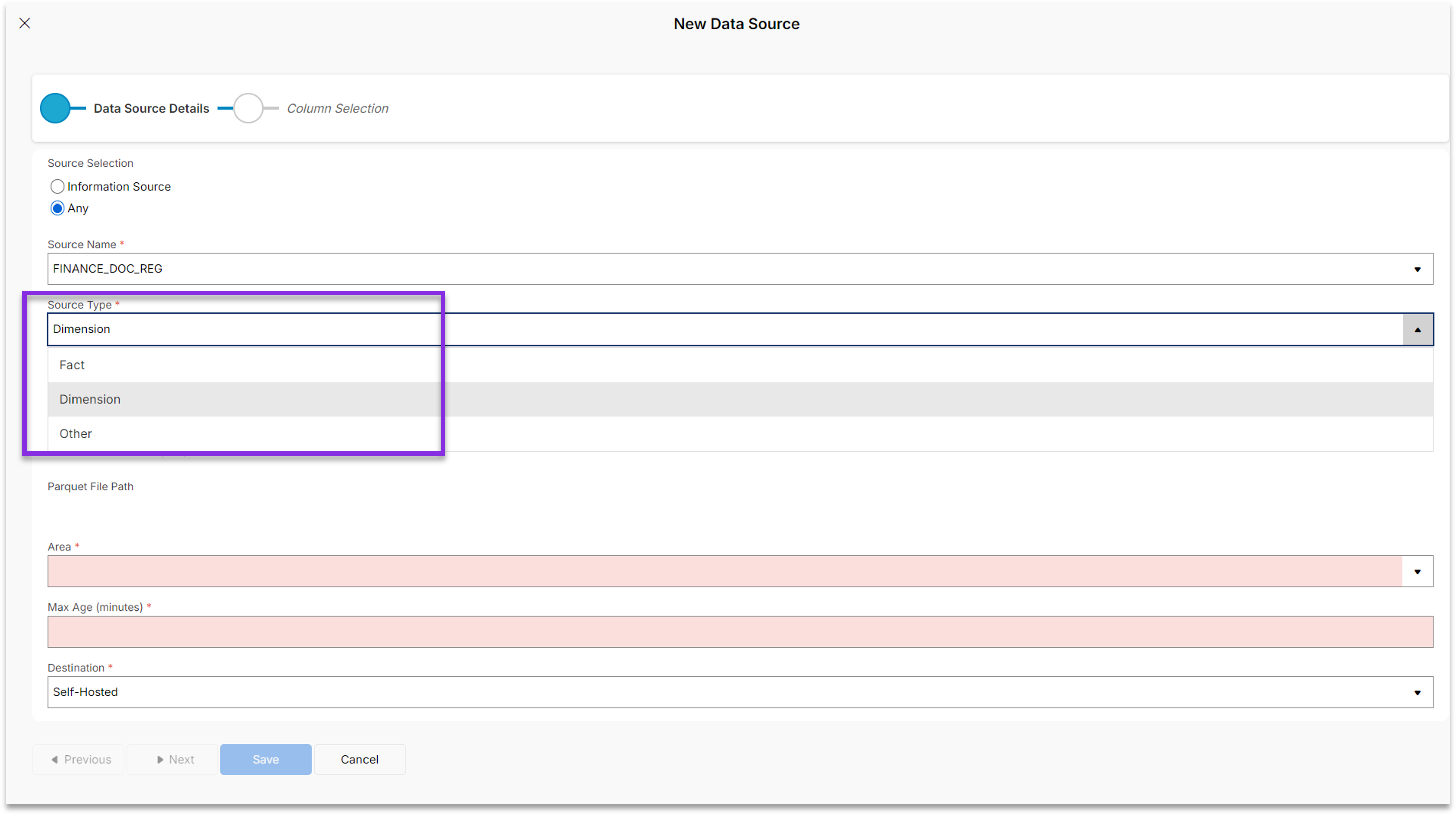Focus the Max Age (minutes) field
This screenshot has width=1456, height=815.
point(740,632)
